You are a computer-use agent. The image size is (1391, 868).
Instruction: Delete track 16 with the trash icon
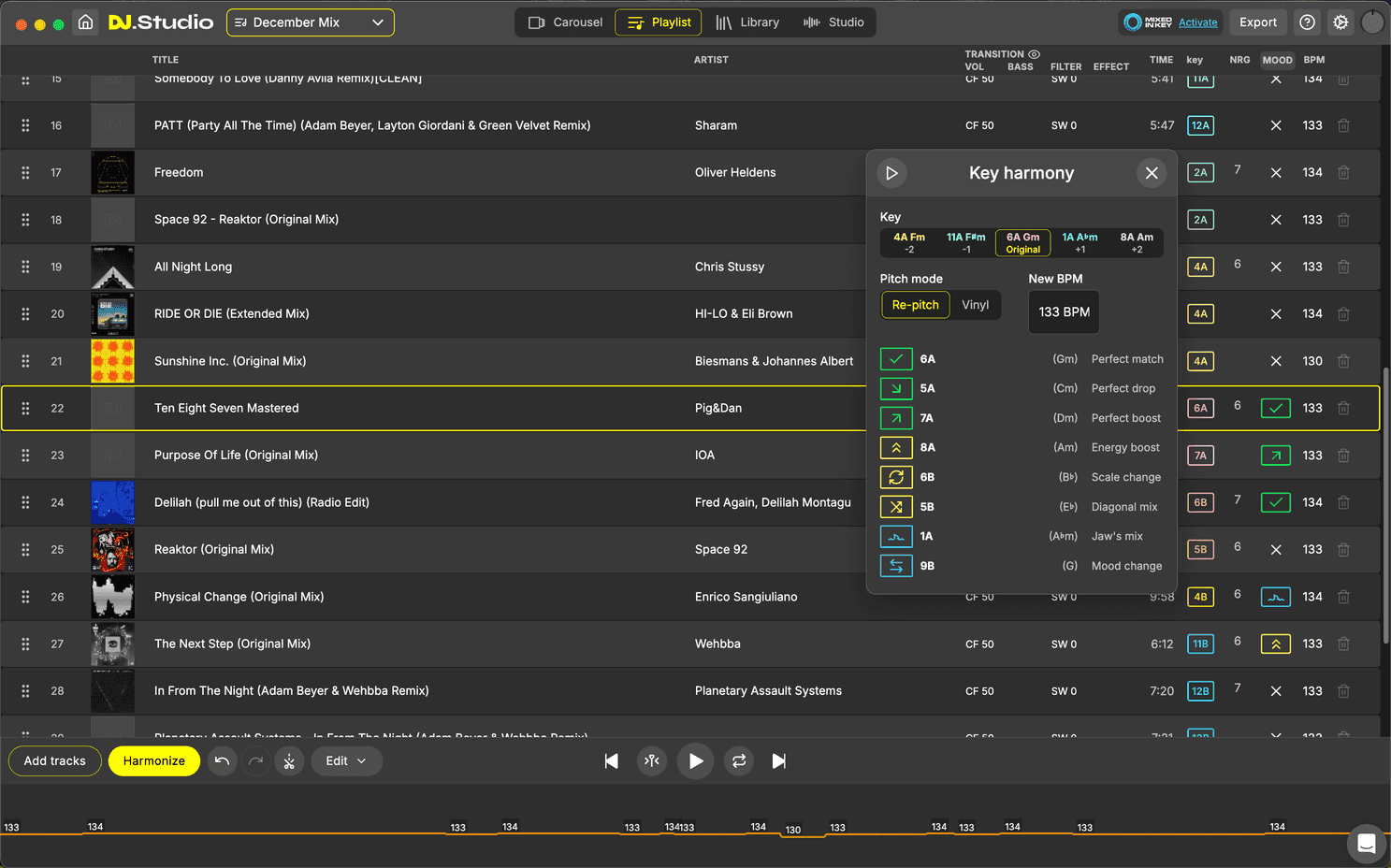coord(1343,125)
